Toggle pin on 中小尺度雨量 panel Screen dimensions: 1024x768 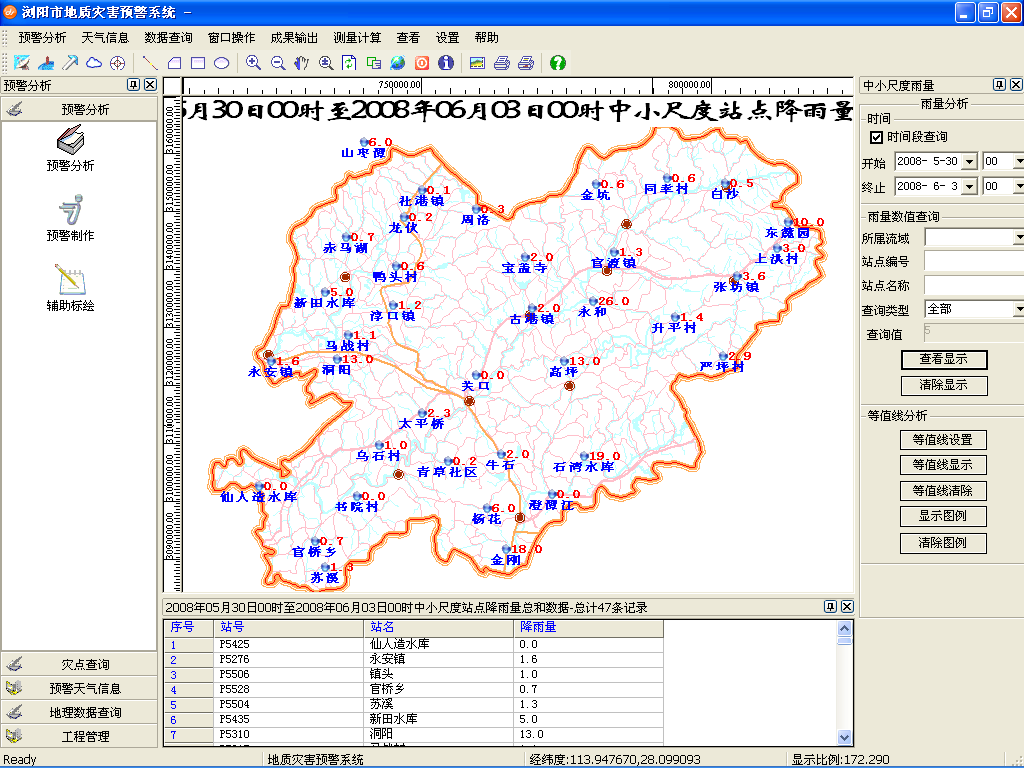click(998, 85)
